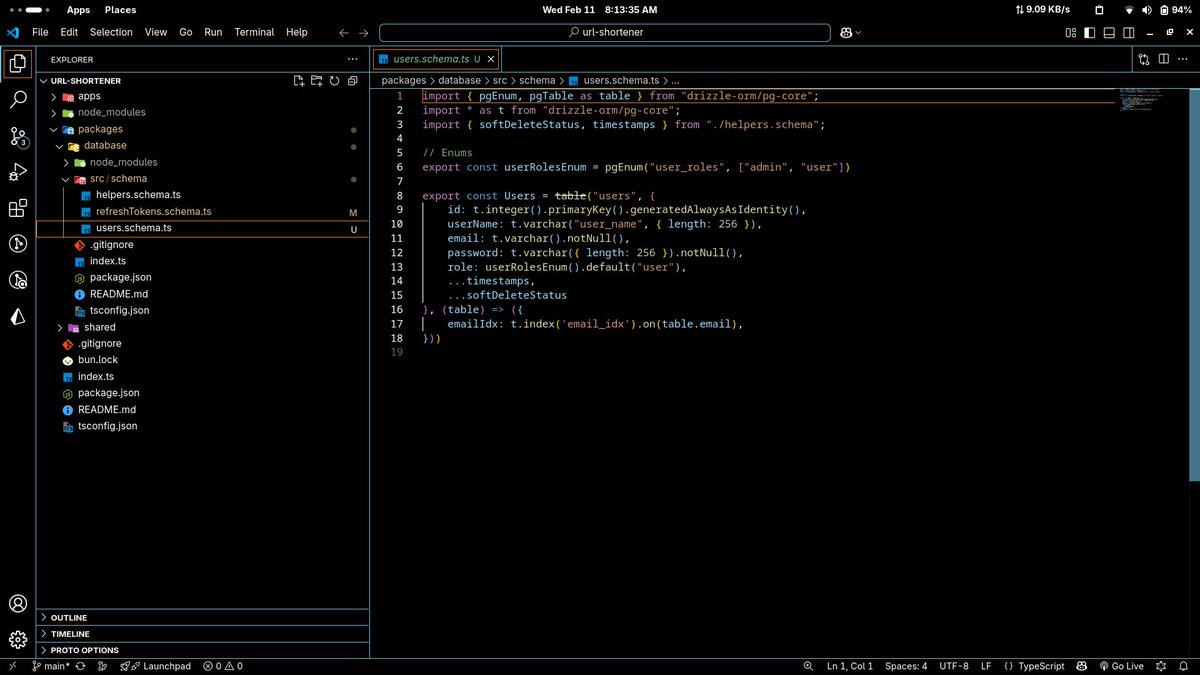Screen dimensions: 1200x675
Task: Click Spaces: 4 indentation setting
Action: click(x=906, y=666)
